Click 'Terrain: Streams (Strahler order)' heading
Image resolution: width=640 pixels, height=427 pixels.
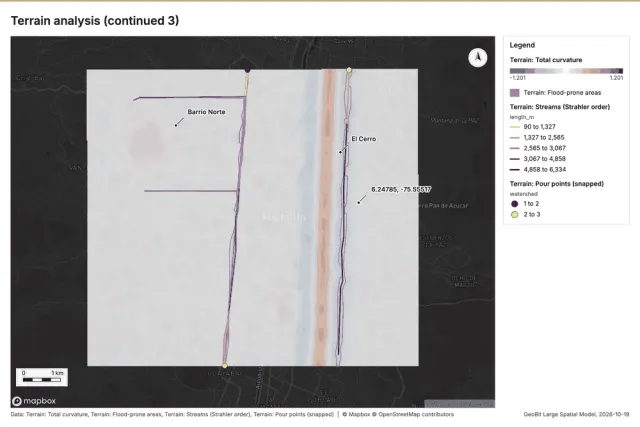click(x=560, y=107)
